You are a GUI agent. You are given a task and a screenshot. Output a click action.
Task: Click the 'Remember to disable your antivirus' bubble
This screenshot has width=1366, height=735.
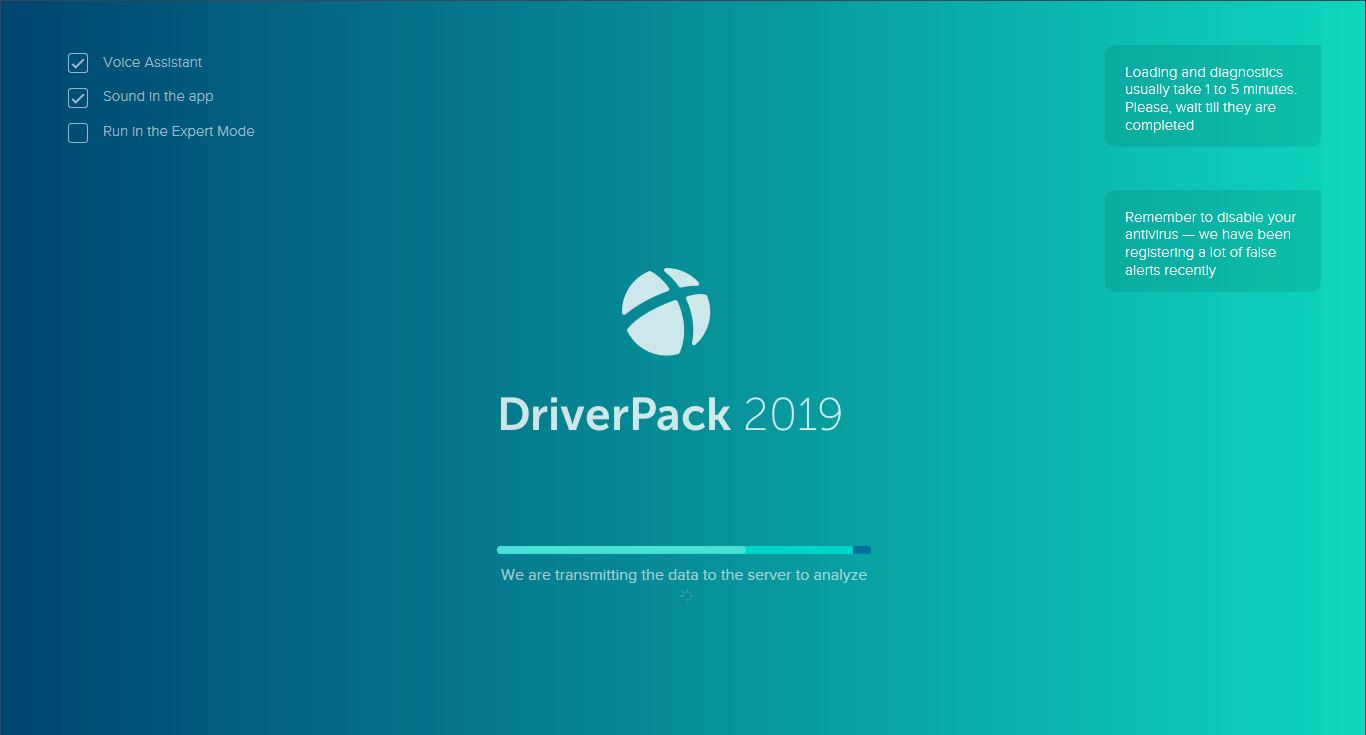[x=1213, y=241]
